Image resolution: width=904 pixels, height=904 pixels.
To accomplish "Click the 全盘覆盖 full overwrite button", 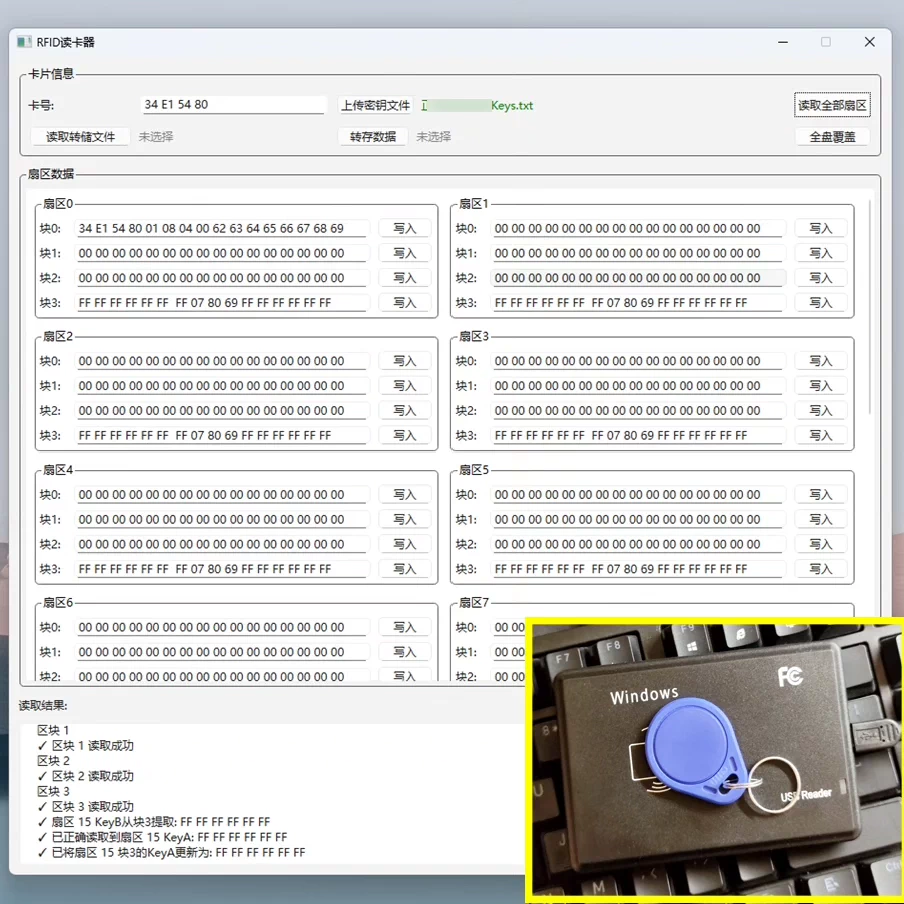I will click(x=833, y=137).
